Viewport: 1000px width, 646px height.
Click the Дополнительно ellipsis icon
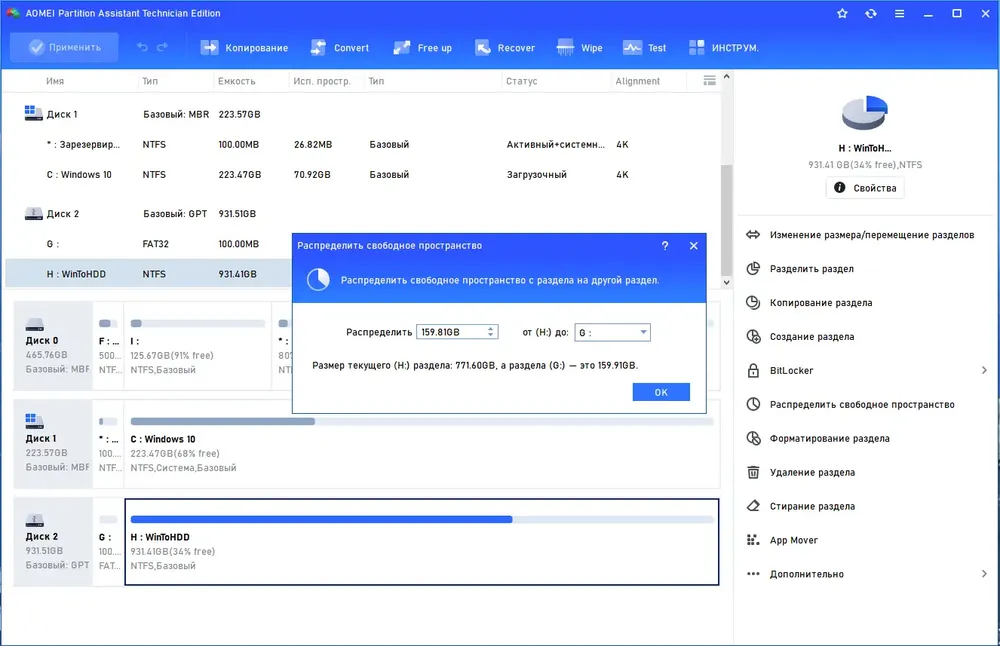tap(753, 573)
